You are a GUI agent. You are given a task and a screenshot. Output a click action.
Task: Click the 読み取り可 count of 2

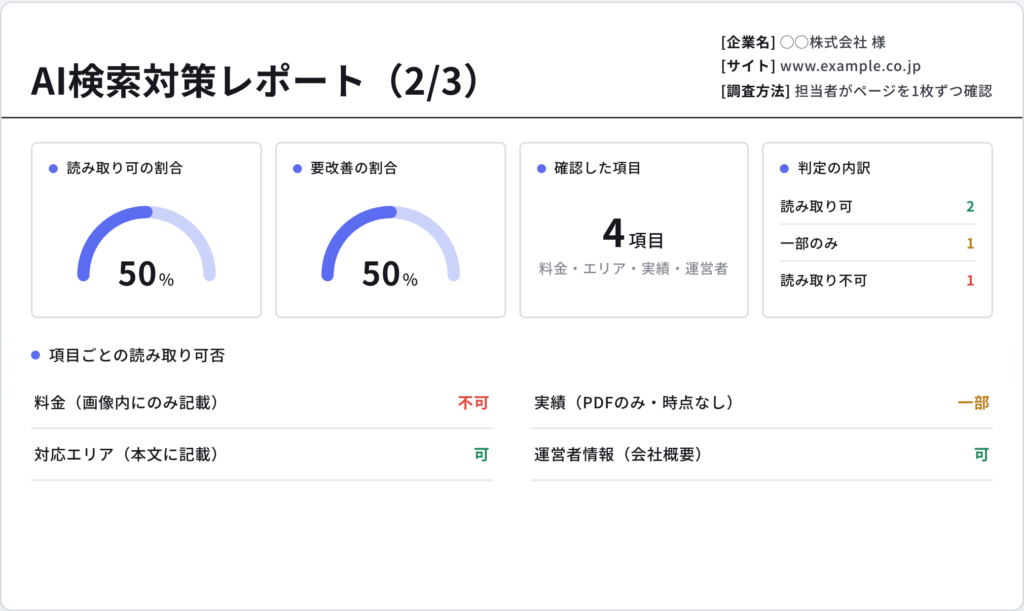point(970,206)
